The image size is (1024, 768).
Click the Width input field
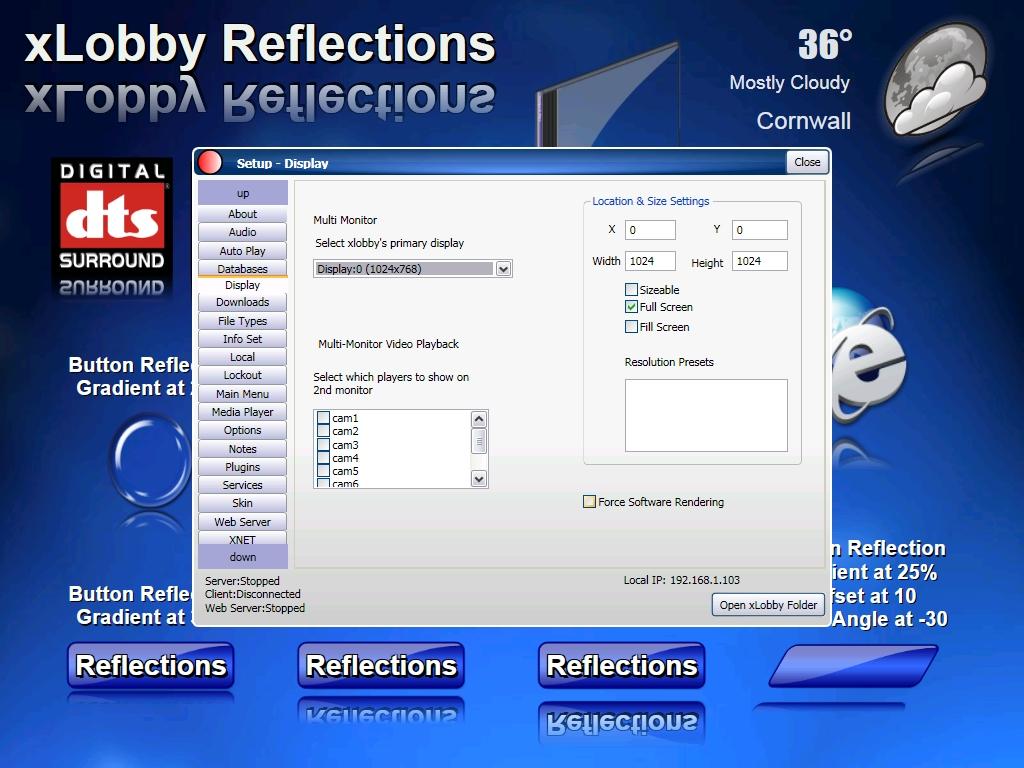click(650, 261)
